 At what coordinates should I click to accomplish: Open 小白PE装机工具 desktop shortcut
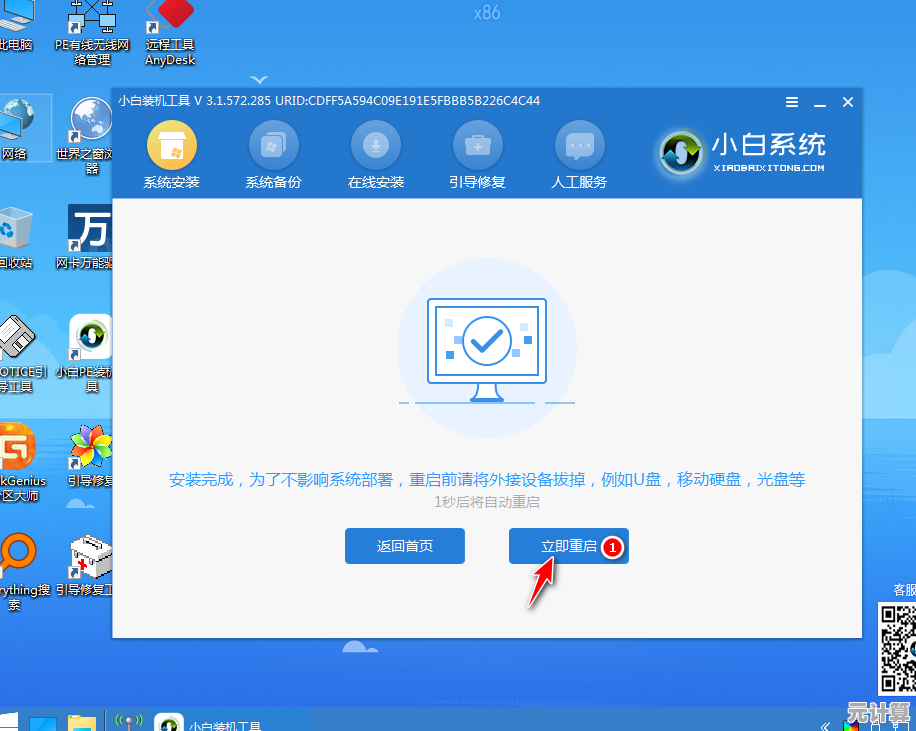click(x=91, y=342)
